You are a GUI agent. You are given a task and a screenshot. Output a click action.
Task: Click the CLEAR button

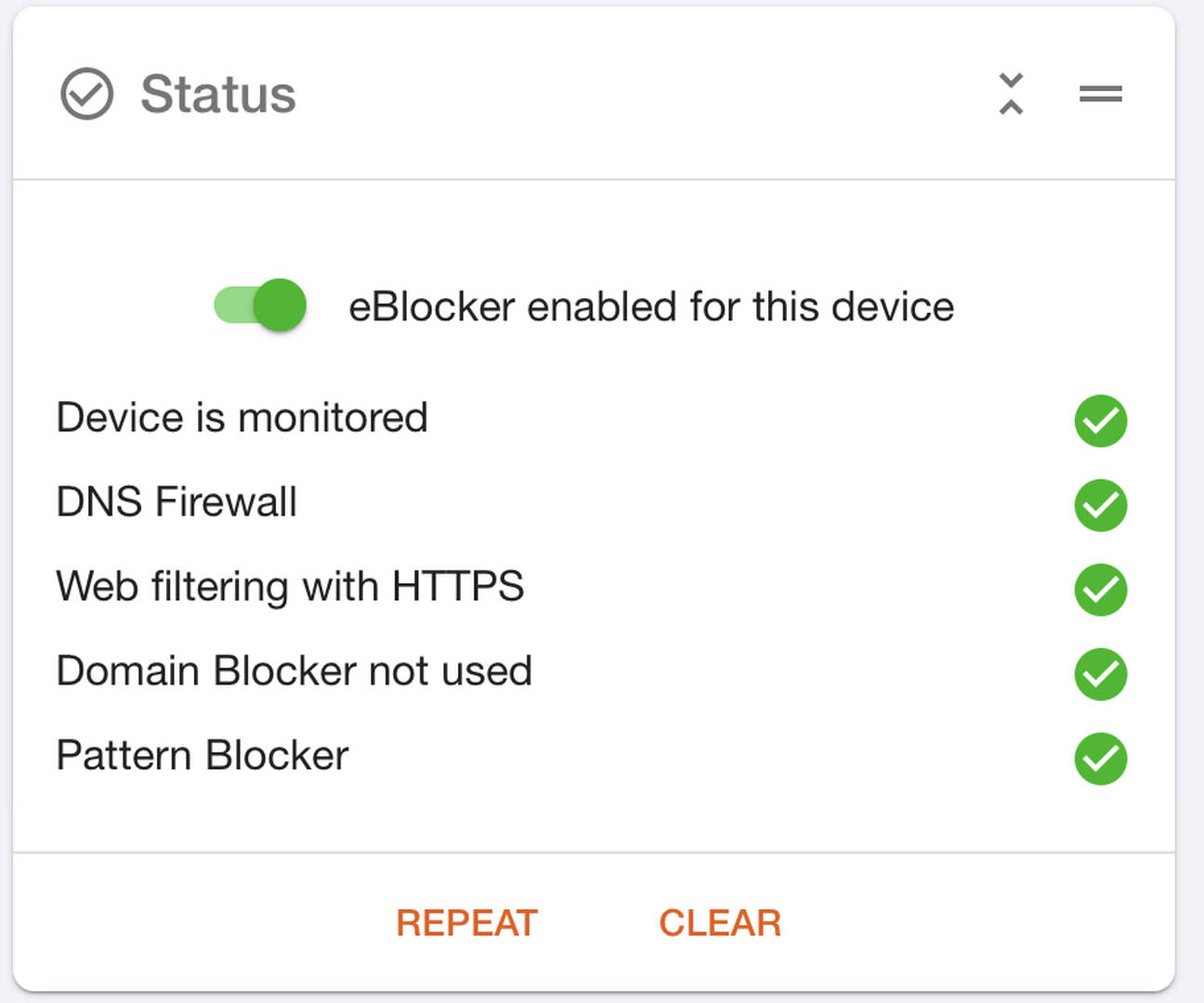click(x=720, y=923)
